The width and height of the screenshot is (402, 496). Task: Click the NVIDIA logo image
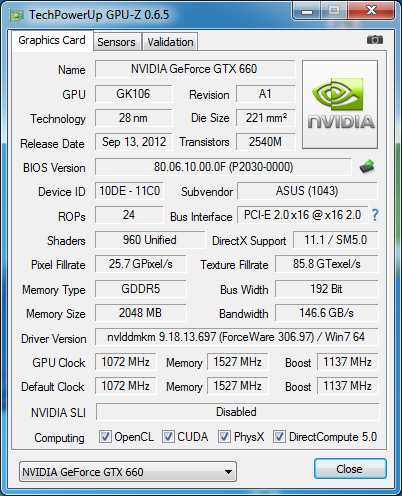340,104
